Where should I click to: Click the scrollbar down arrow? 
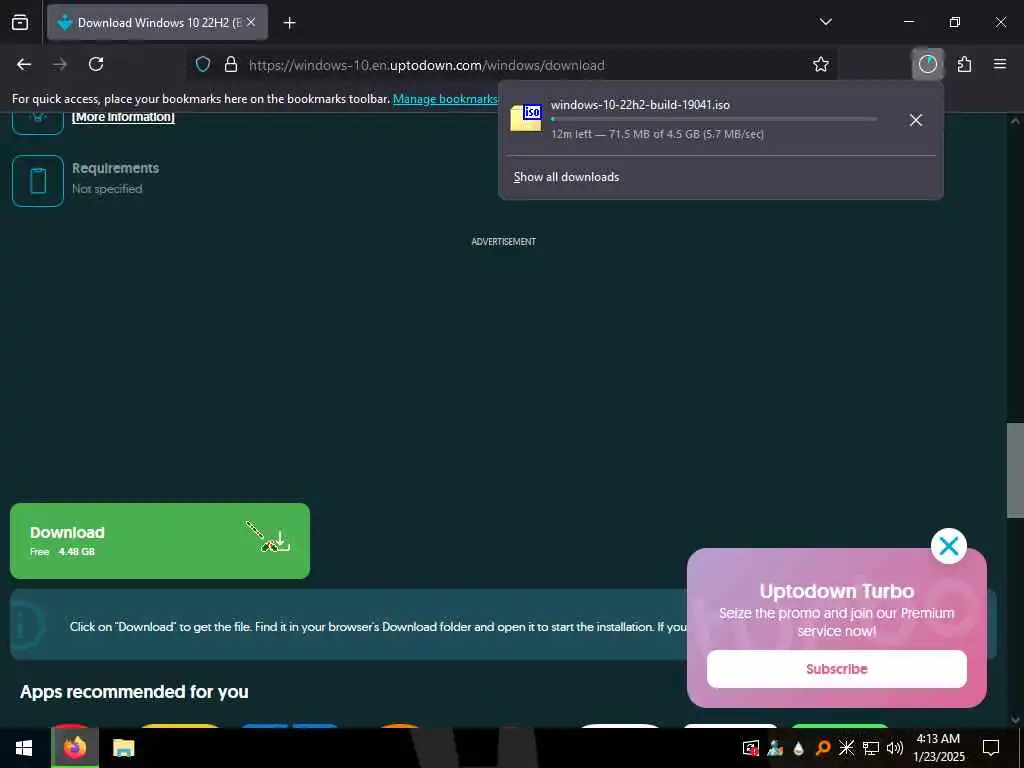1015,720
